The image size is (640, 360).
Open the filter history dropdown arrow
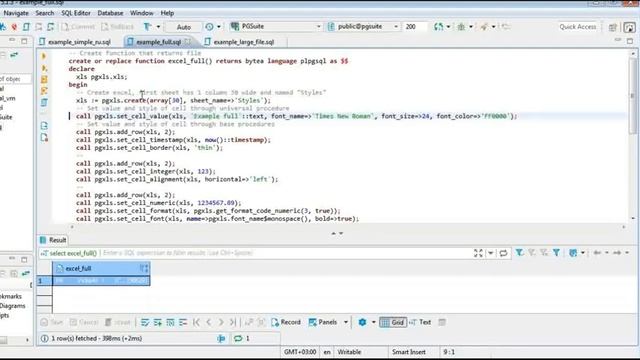[491, 253]
